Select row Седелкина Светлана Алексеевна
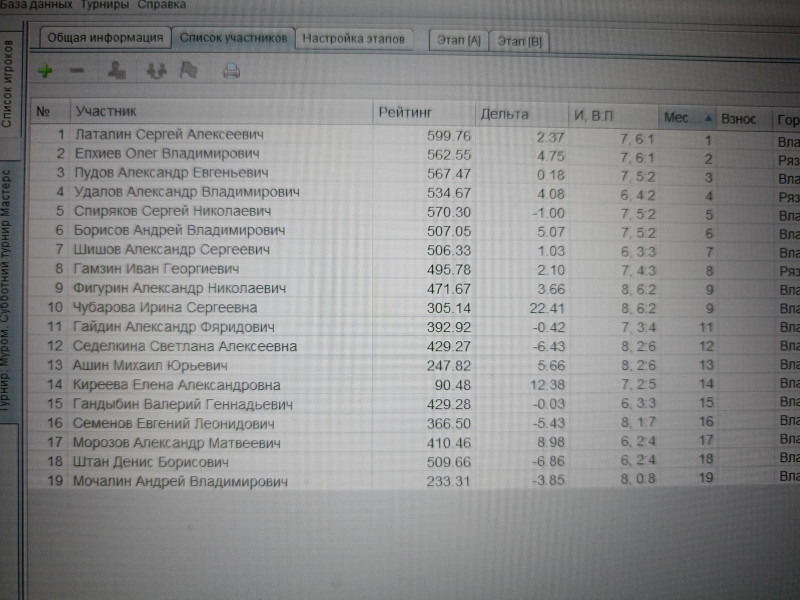The width and height of the screenshot is (800, 600). pos(414,346)
